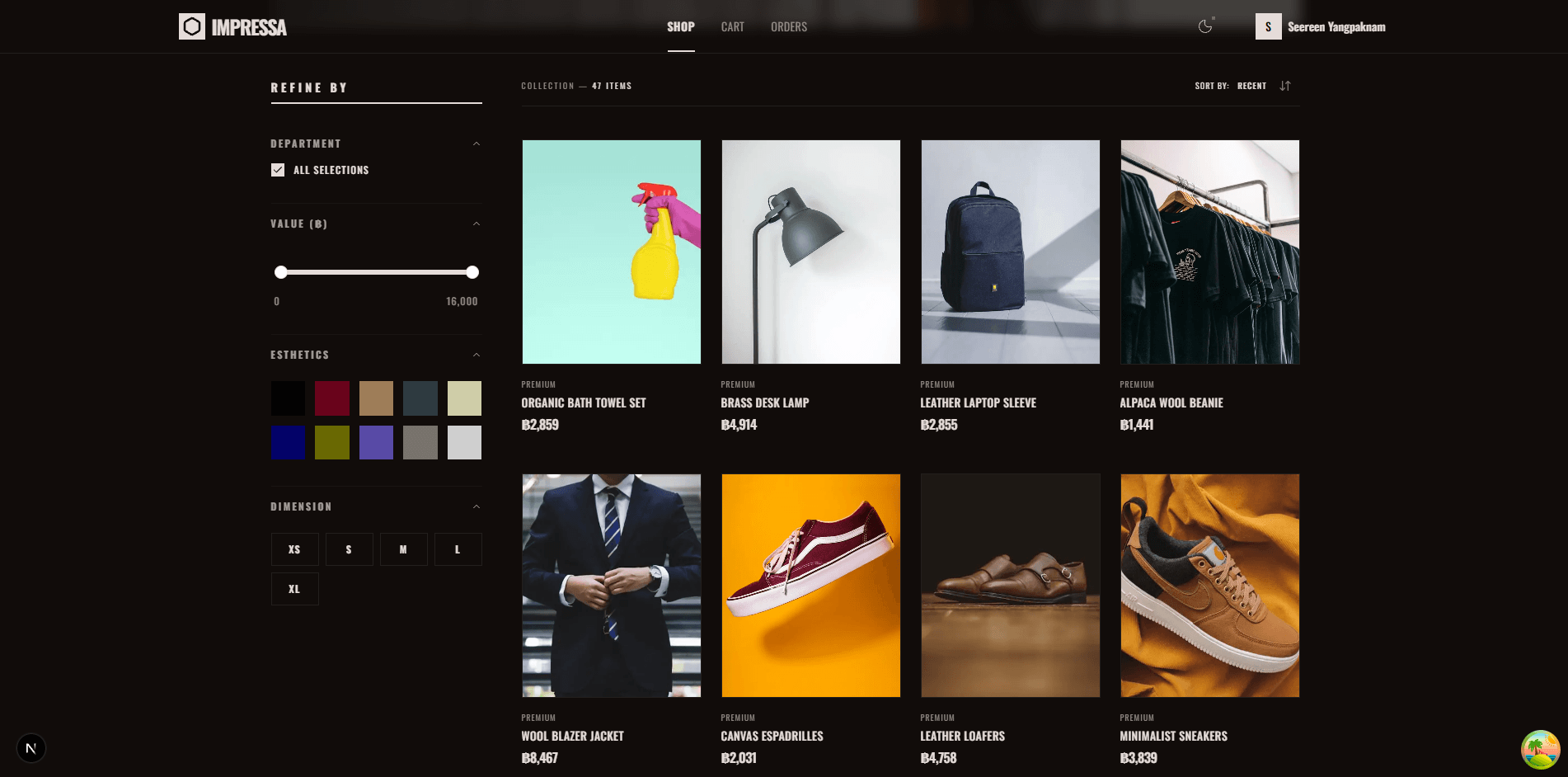Collapse the DIMENSION filter section
Image resolution: width=1568 pixels, height=777 pixels.
click(x=477, y=506)
